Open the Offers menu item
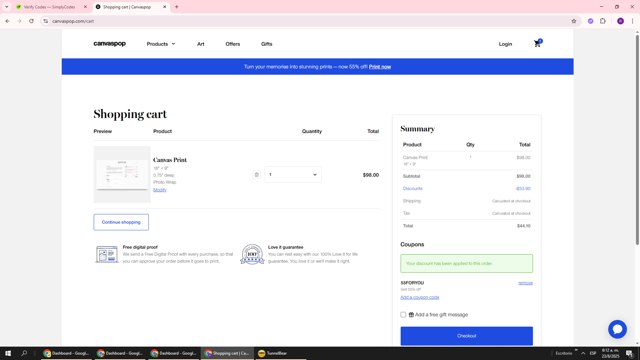 click(233, 44)
